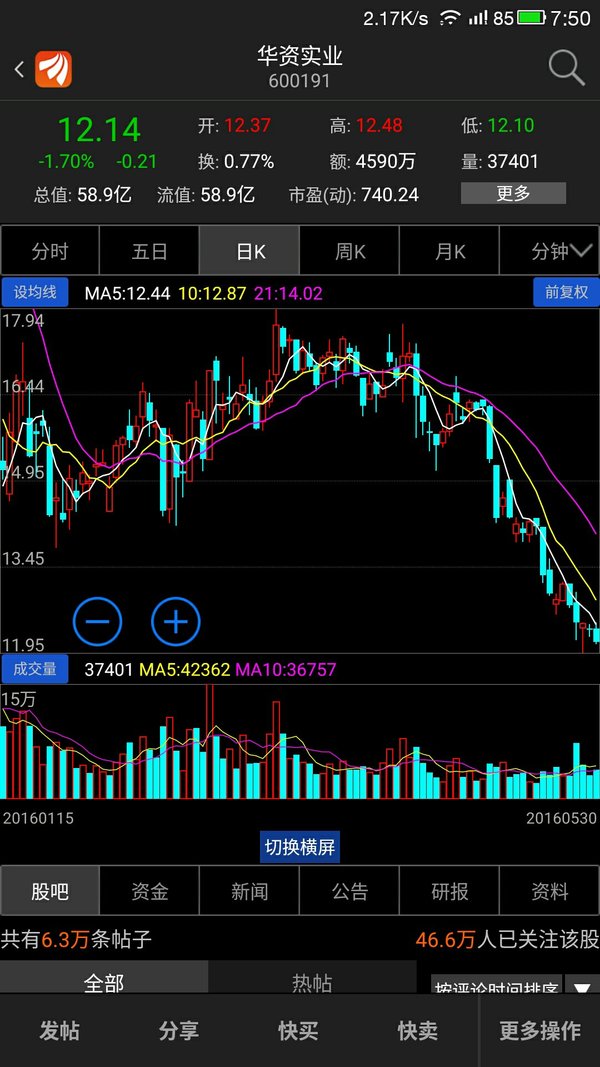The width and height of the screenshot is (600, 1067).
Task: Click current price 12.14
Action: point(99,129)
